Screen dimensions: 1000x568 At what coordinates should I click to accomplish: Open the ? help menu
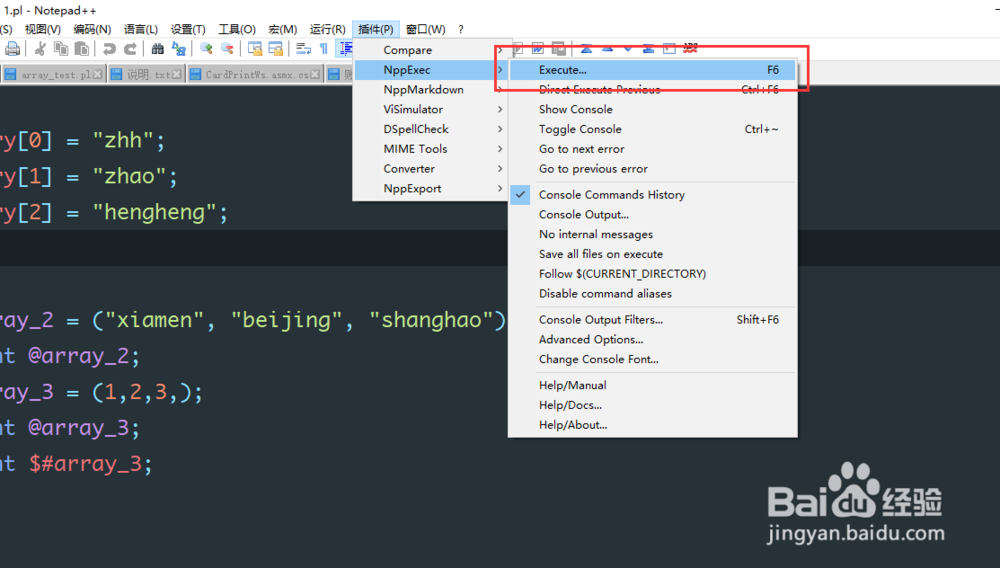460,29
